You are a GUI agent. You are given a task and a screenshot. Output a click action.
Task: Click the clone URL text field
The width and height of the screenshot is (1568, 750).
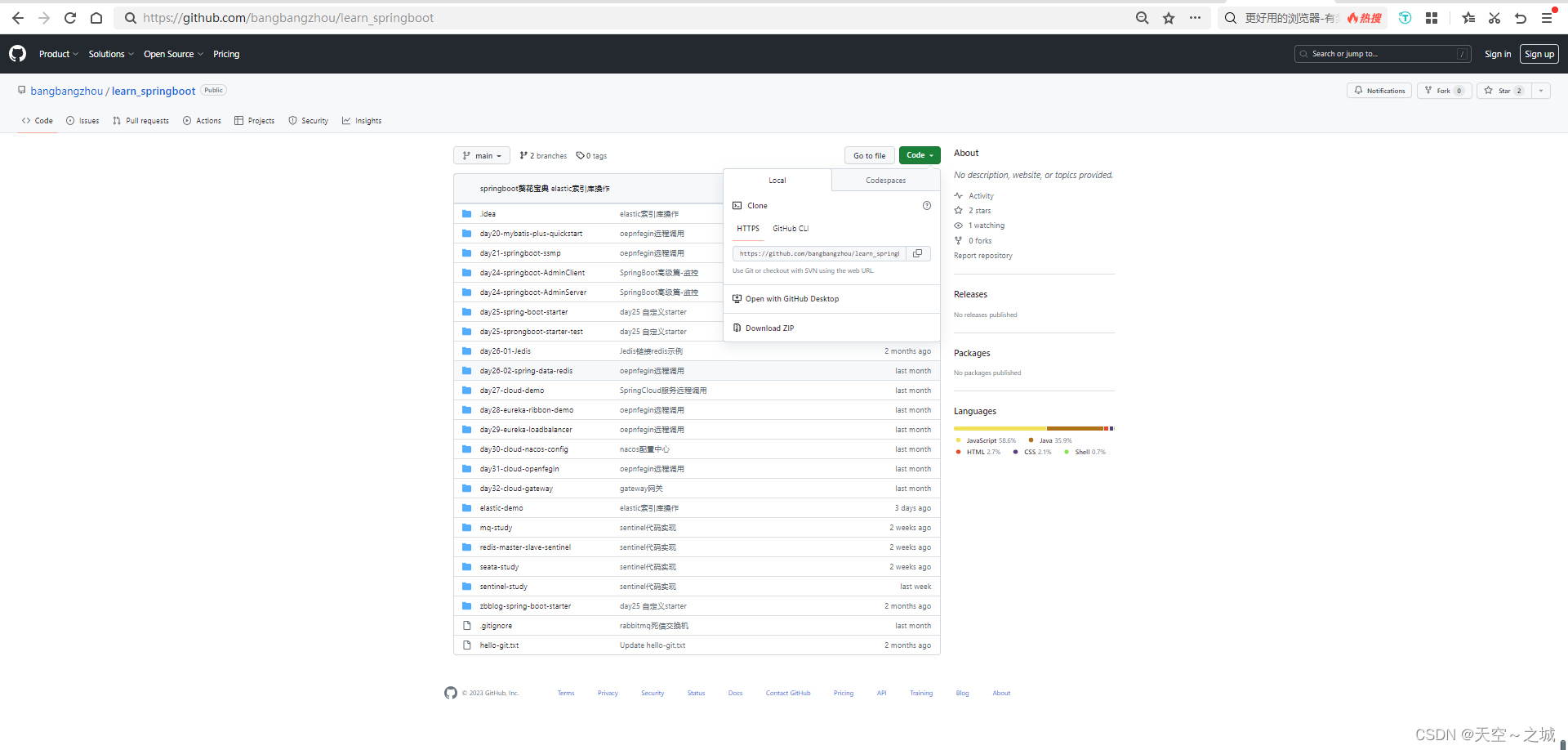pyautogui.click(x=819, y=253)
